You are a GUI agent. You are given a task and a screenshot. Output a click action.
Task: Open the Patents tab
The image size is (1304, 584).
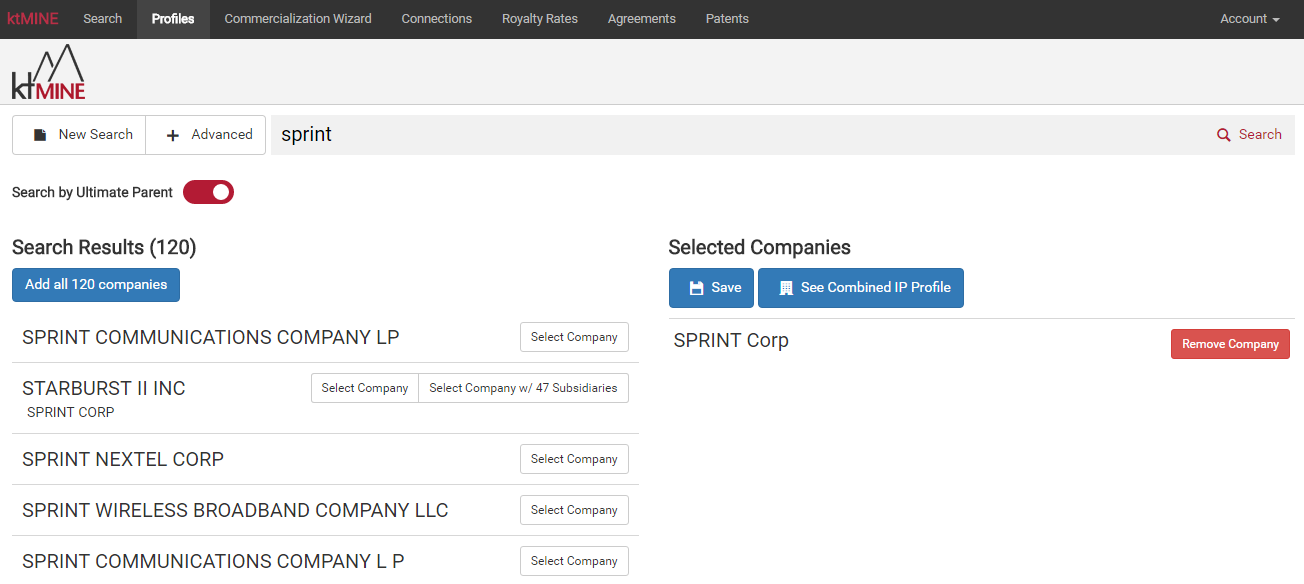(x=727, y=19)
